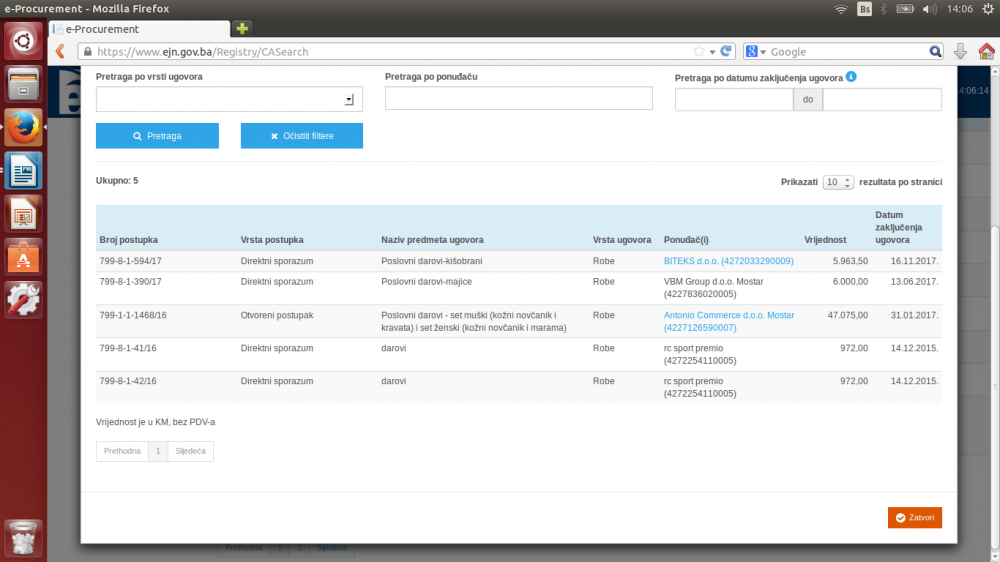Launch LibreOffice Impress from the dock
The height and width of the screenshot is (562, 1000).
click(x=23, y=214)
